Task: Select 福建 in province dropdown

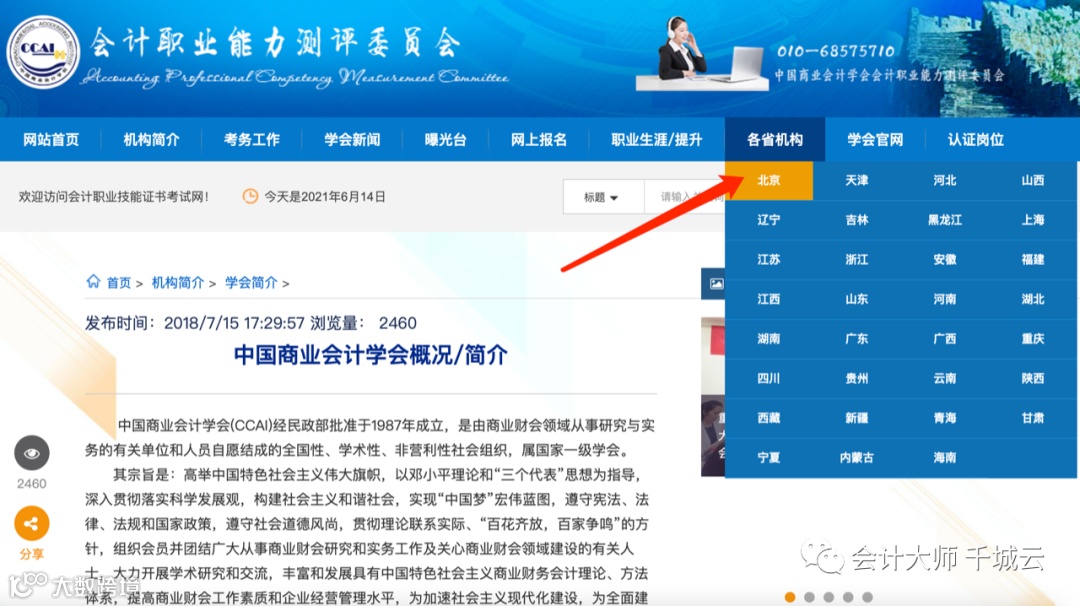Action: pos(1033,260)
